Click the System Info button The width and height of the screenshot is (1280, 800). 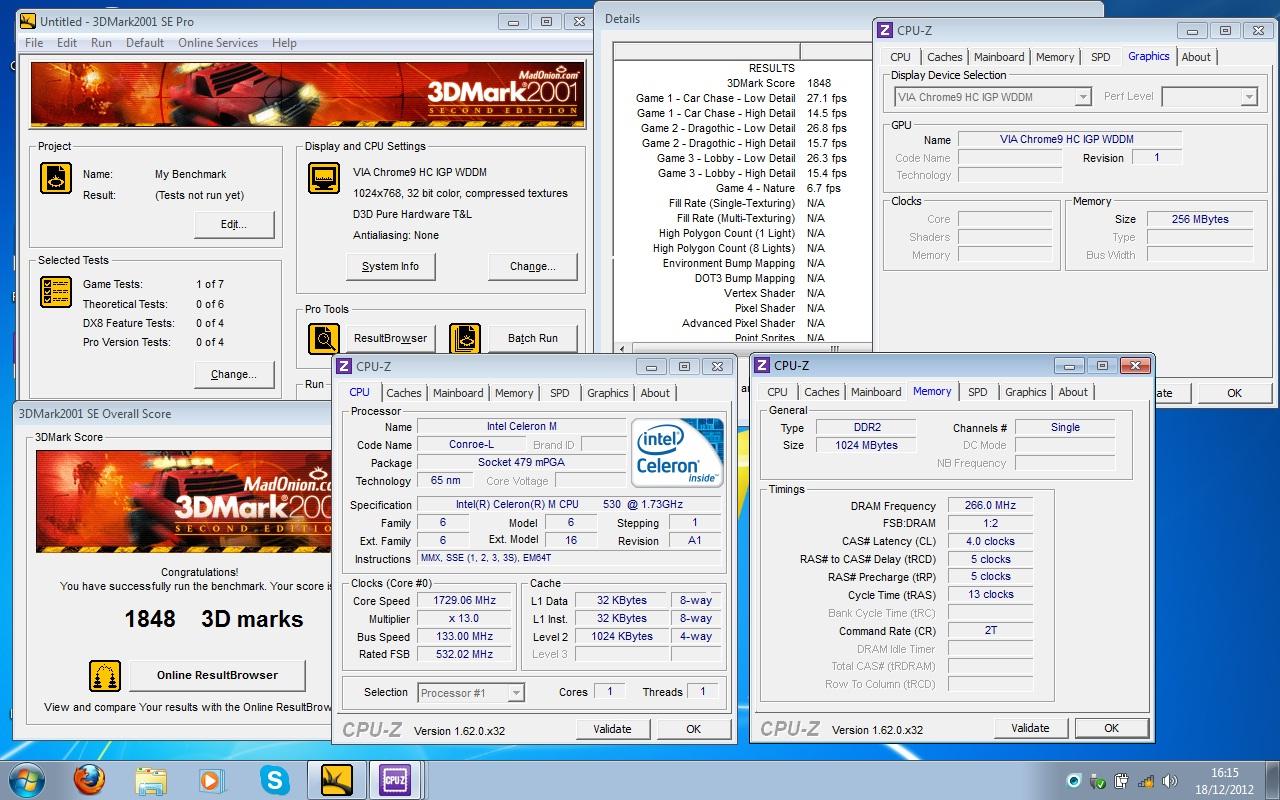pyautogui.click(x=390, y=266)
